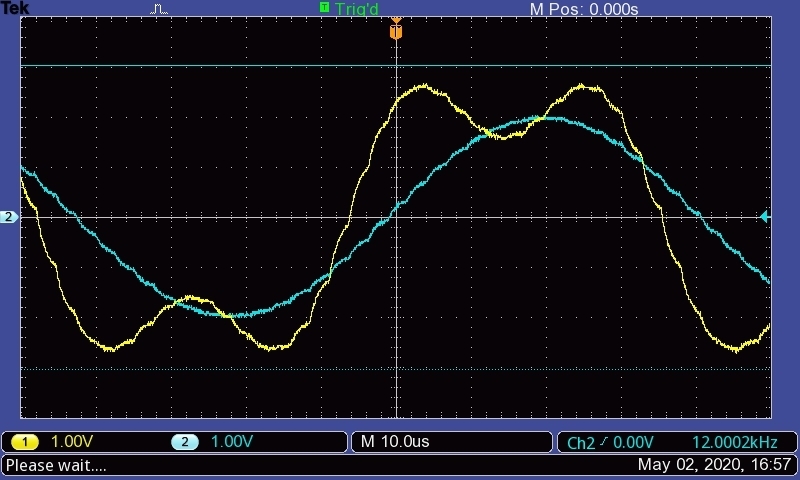The width and height of the screenshot is (800, 480).
Task: Open the M 10.0us timebase readout
Action: coord(394,442)
